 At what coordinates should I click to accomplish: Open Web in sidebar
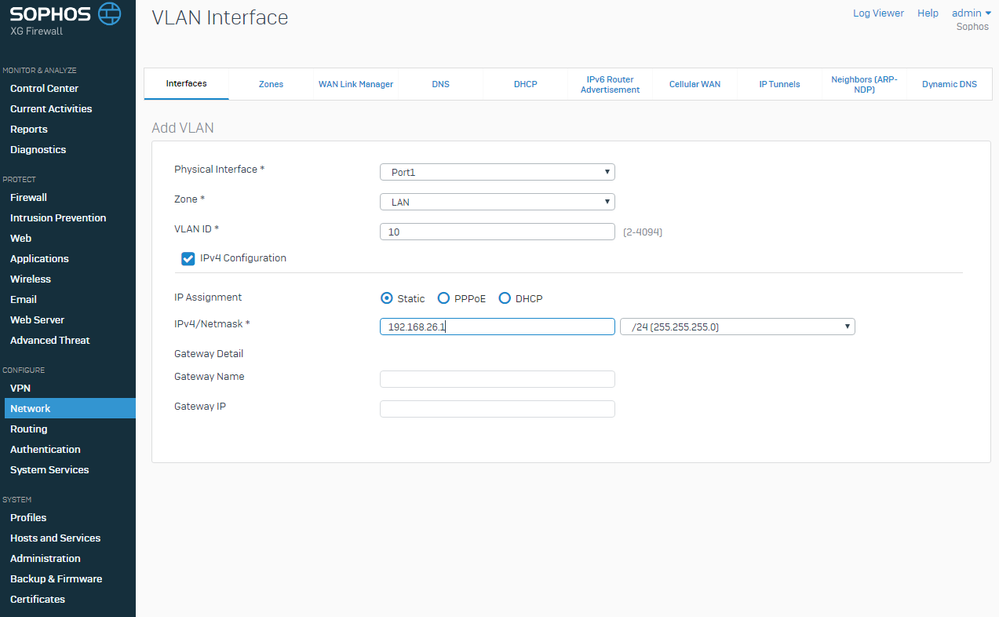tap(20, 238)
